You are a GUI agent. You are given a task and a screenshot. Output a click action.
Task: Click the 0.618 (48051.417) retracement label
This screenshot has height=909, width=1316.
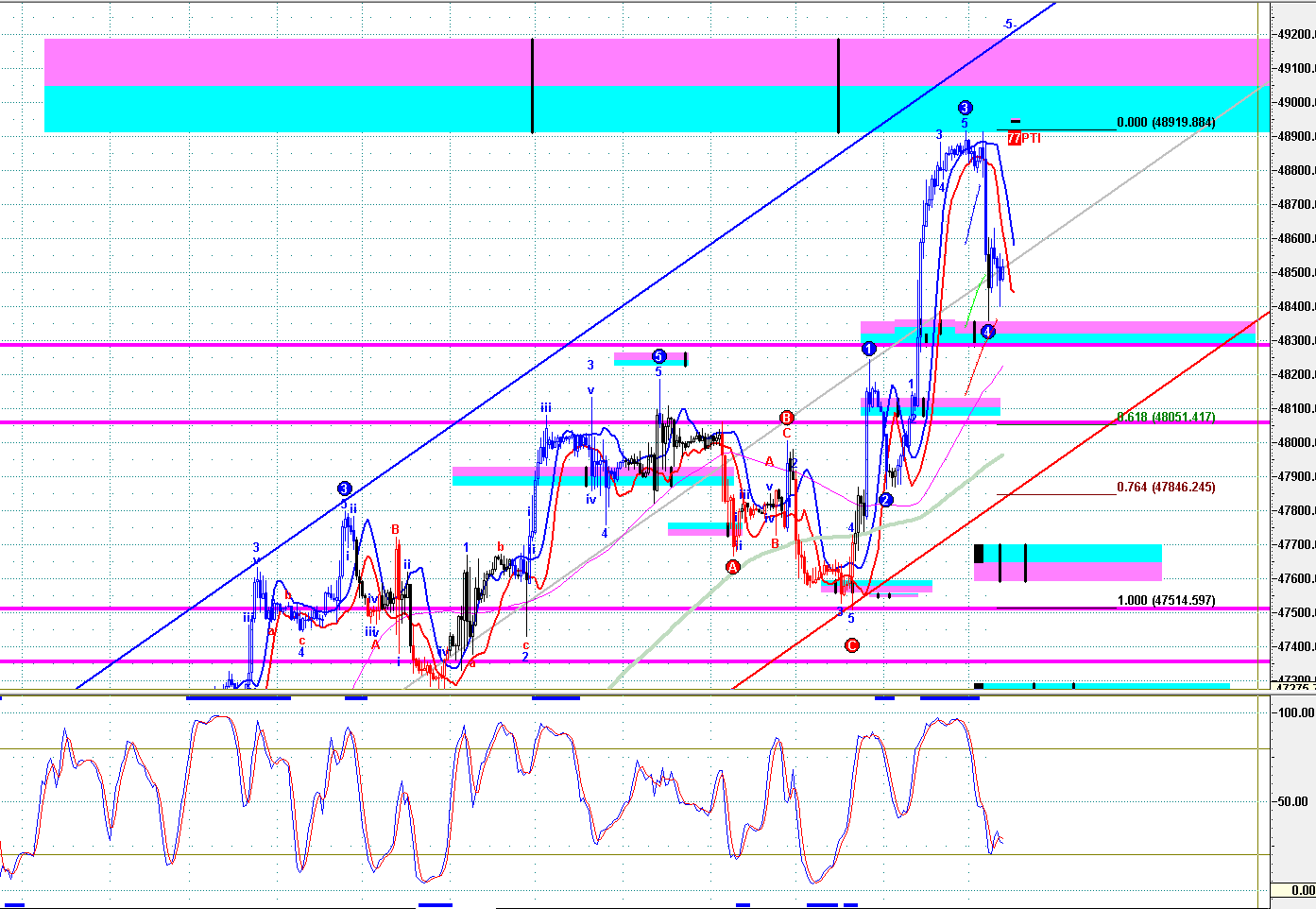[x=1166, y=417]
